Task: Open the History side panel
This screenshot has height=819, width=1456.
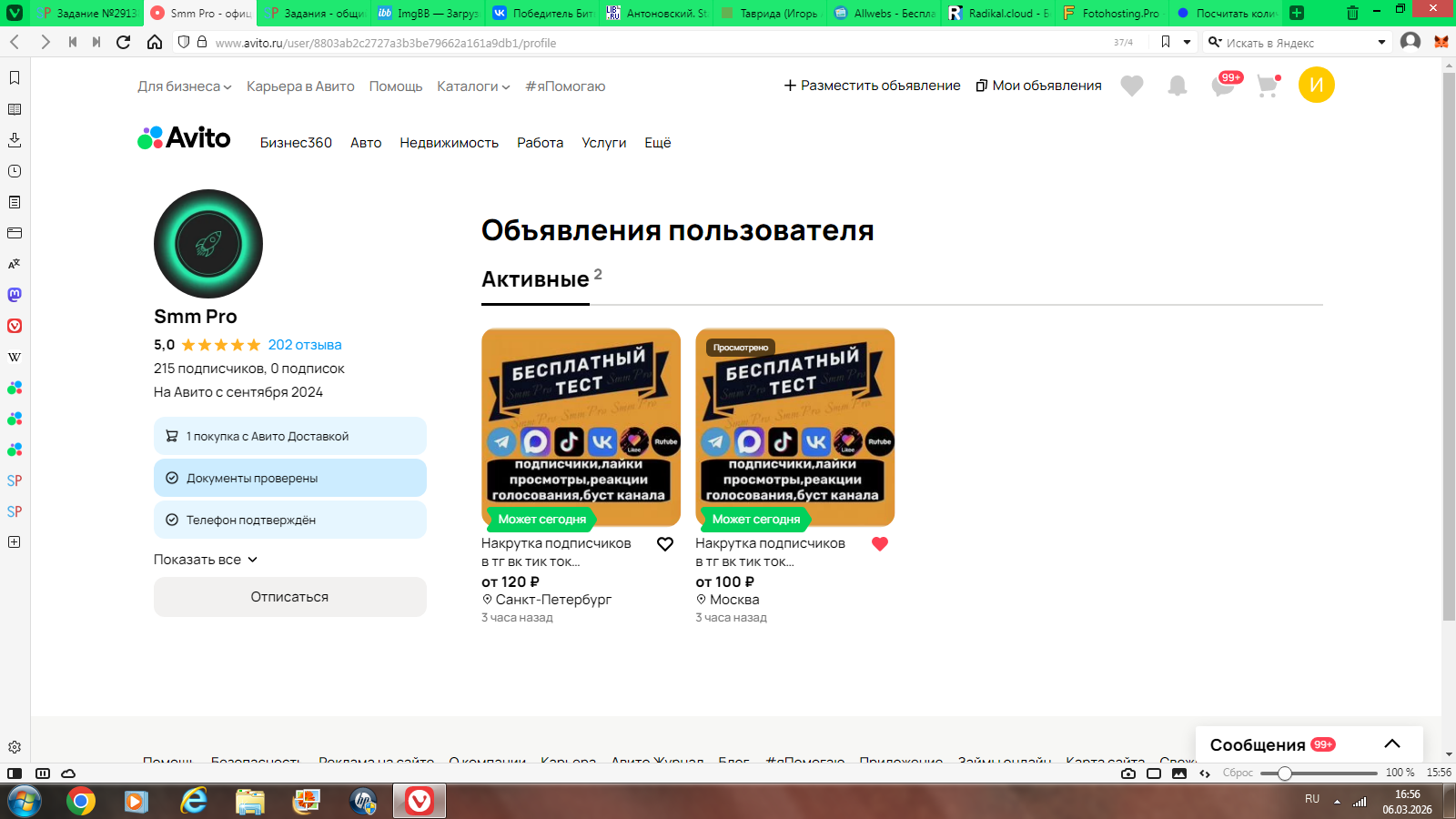Action: tap(15, 171)
